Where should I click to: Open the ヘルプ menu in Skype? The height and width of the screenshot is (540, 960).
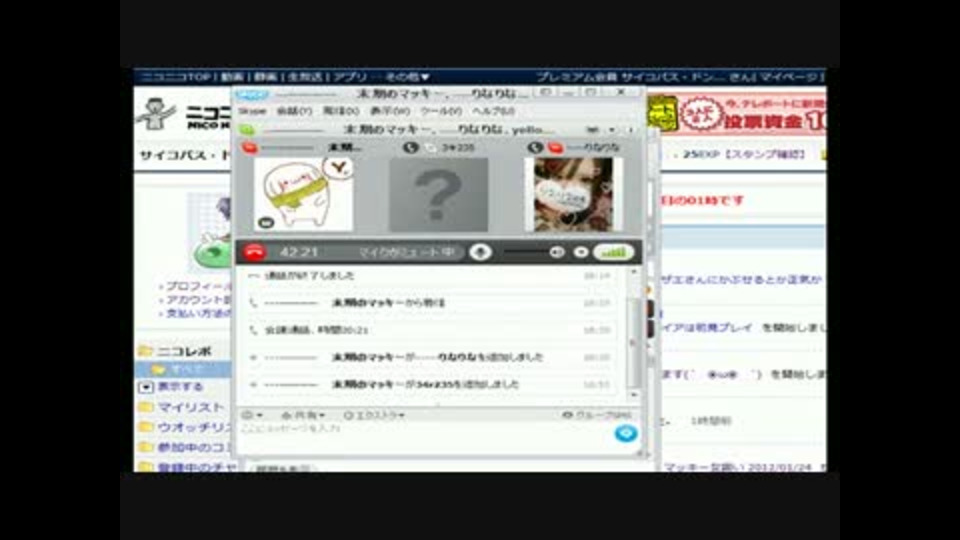point(493,111)
